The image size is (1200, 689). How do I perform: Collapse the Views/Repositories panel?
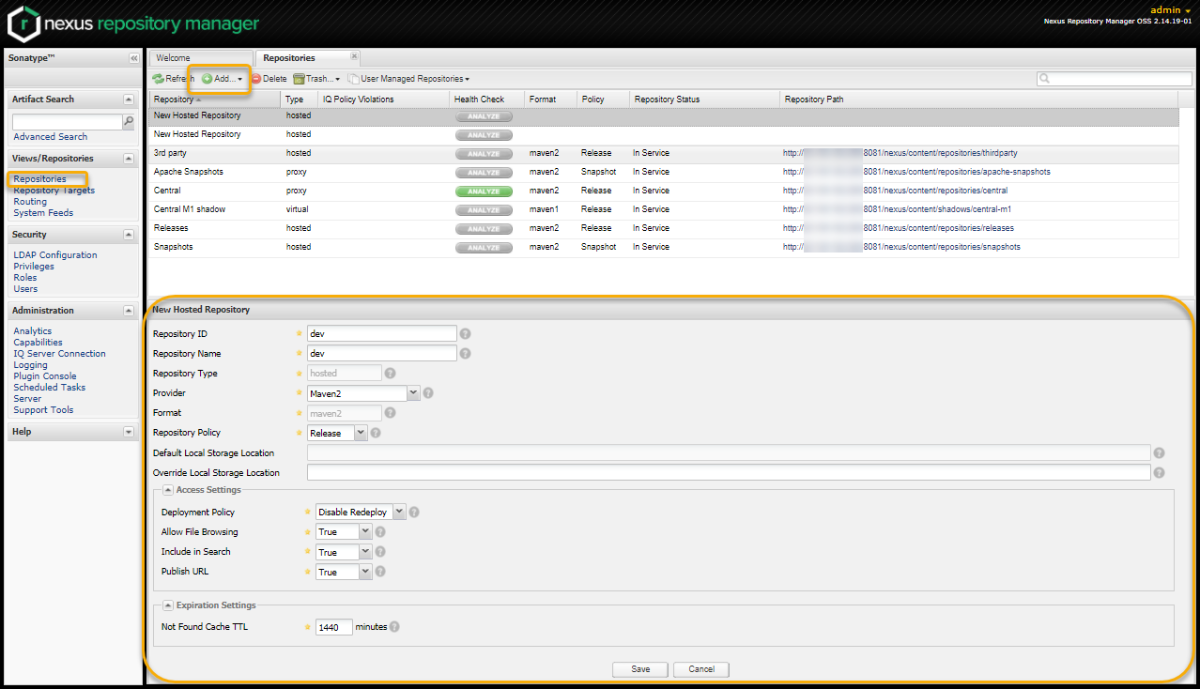pos(128,158)
